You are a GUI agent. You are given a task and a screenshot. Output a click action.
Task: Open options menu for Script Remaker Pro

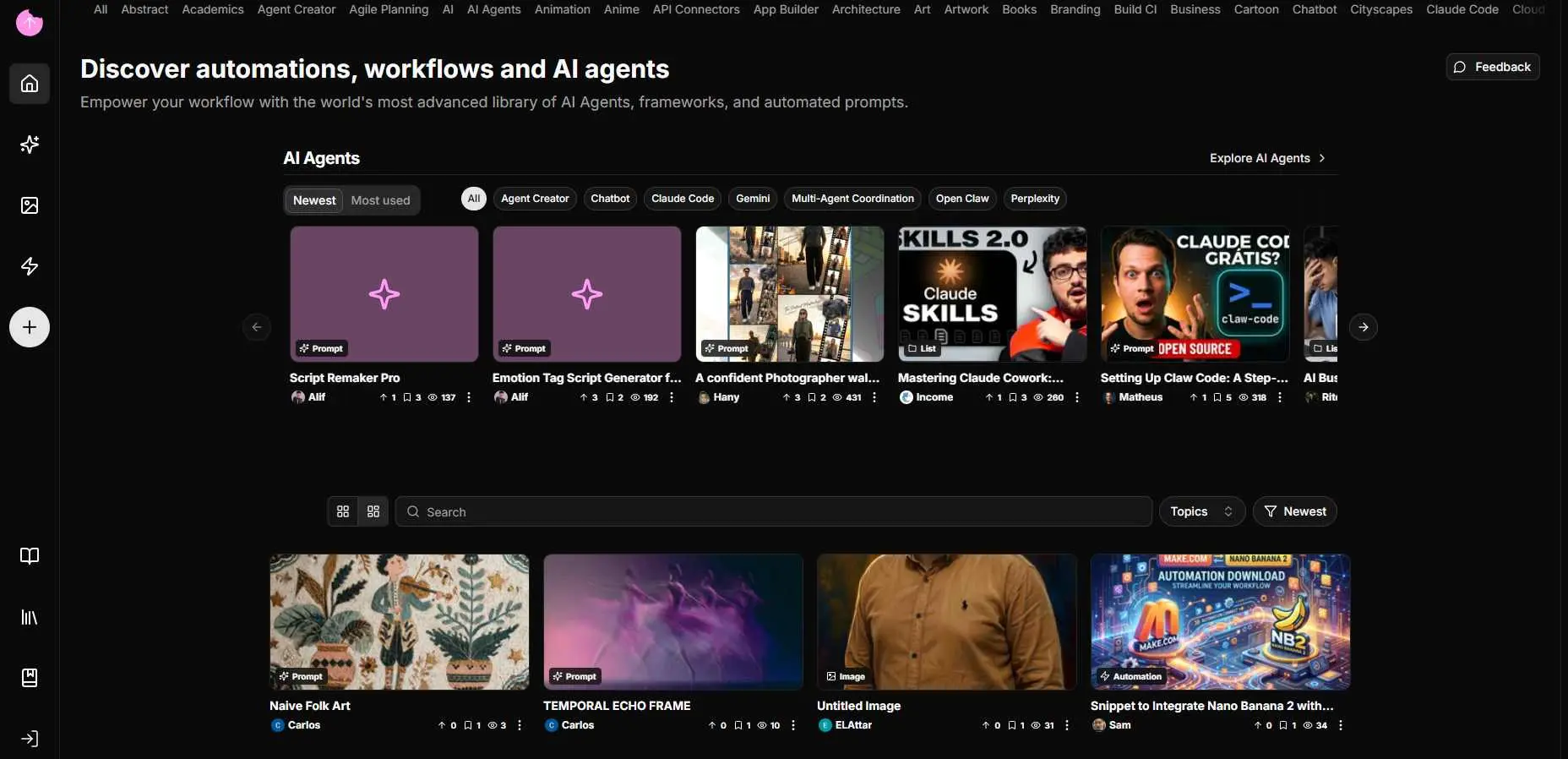[469, 397]
